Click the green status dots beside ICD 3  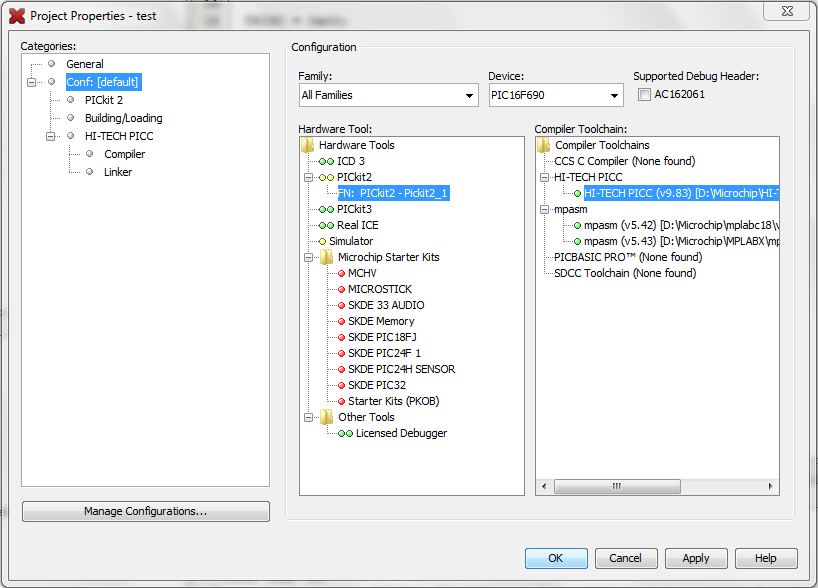(x=326, y=162)
